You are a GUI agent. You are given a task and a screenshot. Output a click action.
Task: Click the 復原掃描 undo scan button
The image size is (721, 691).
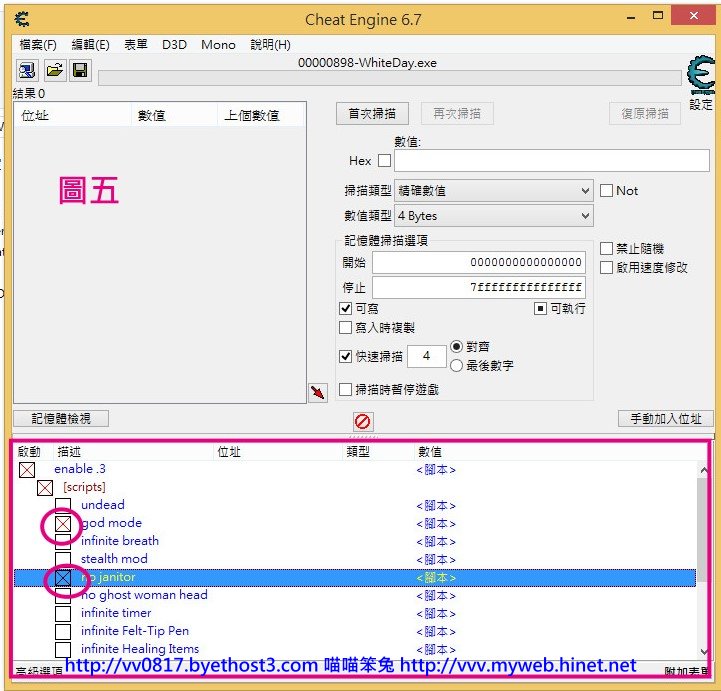click(645, 114)
